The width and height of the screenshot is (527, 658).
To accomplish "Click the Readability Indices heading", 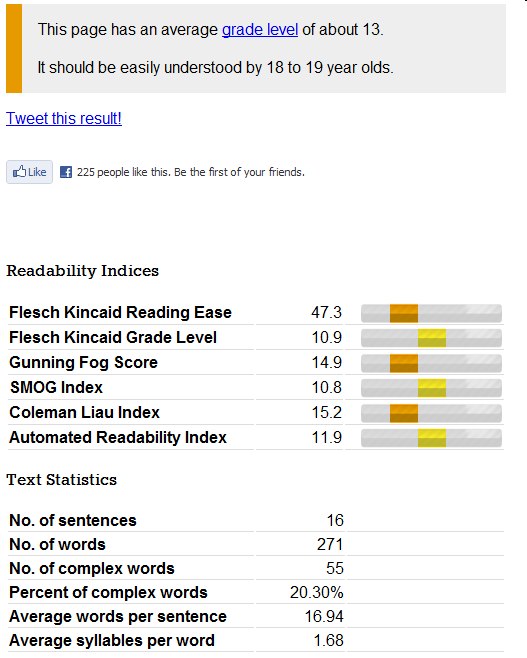I will pyautogui.click(x=83, y=271).
